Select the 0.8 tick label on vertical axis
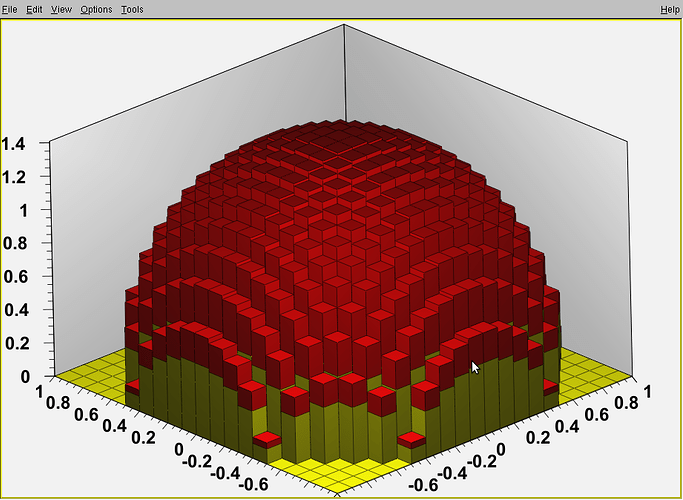 coord(15,244)
